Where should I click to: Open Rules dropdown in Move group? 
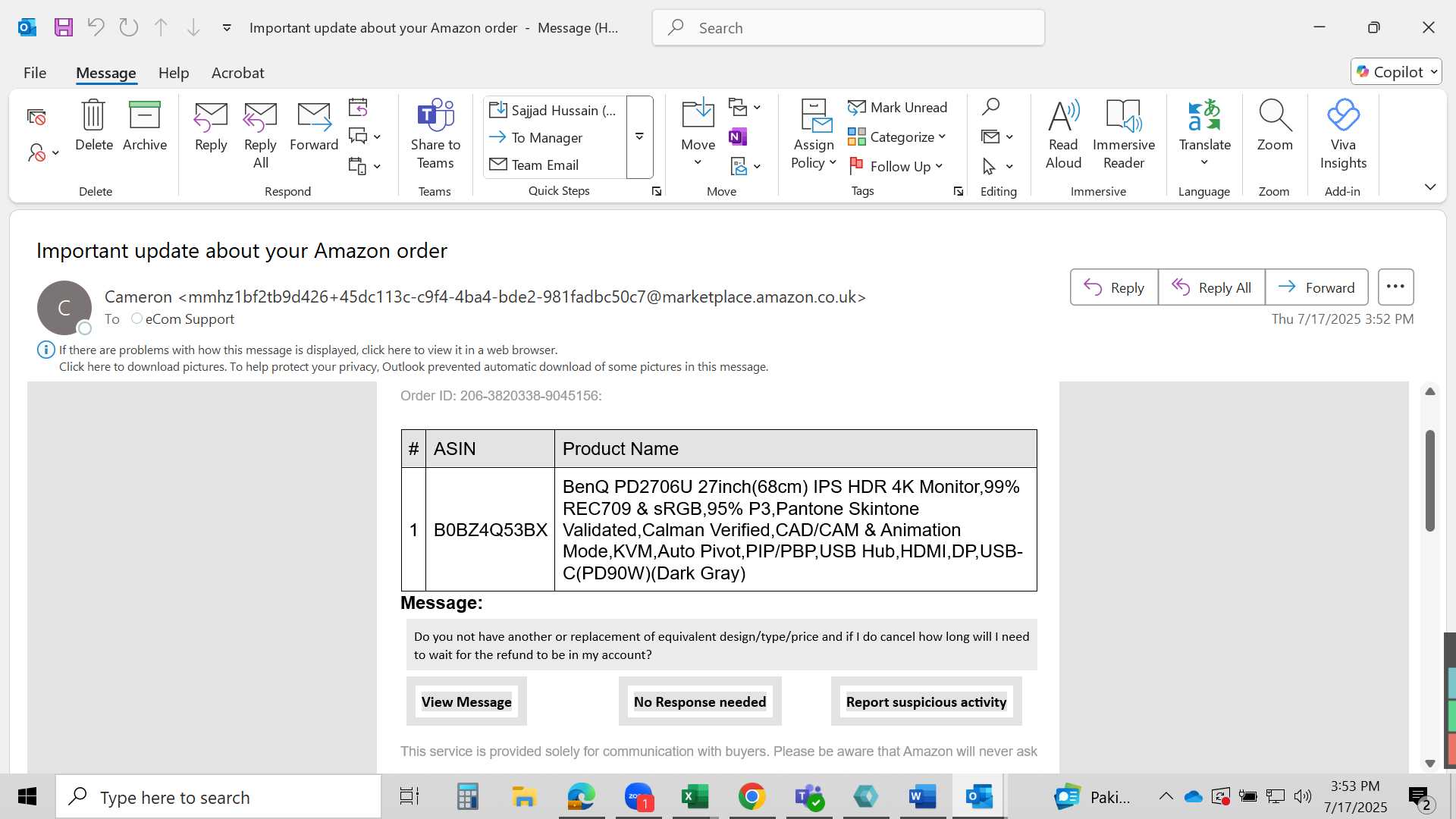tap(745, 107)
